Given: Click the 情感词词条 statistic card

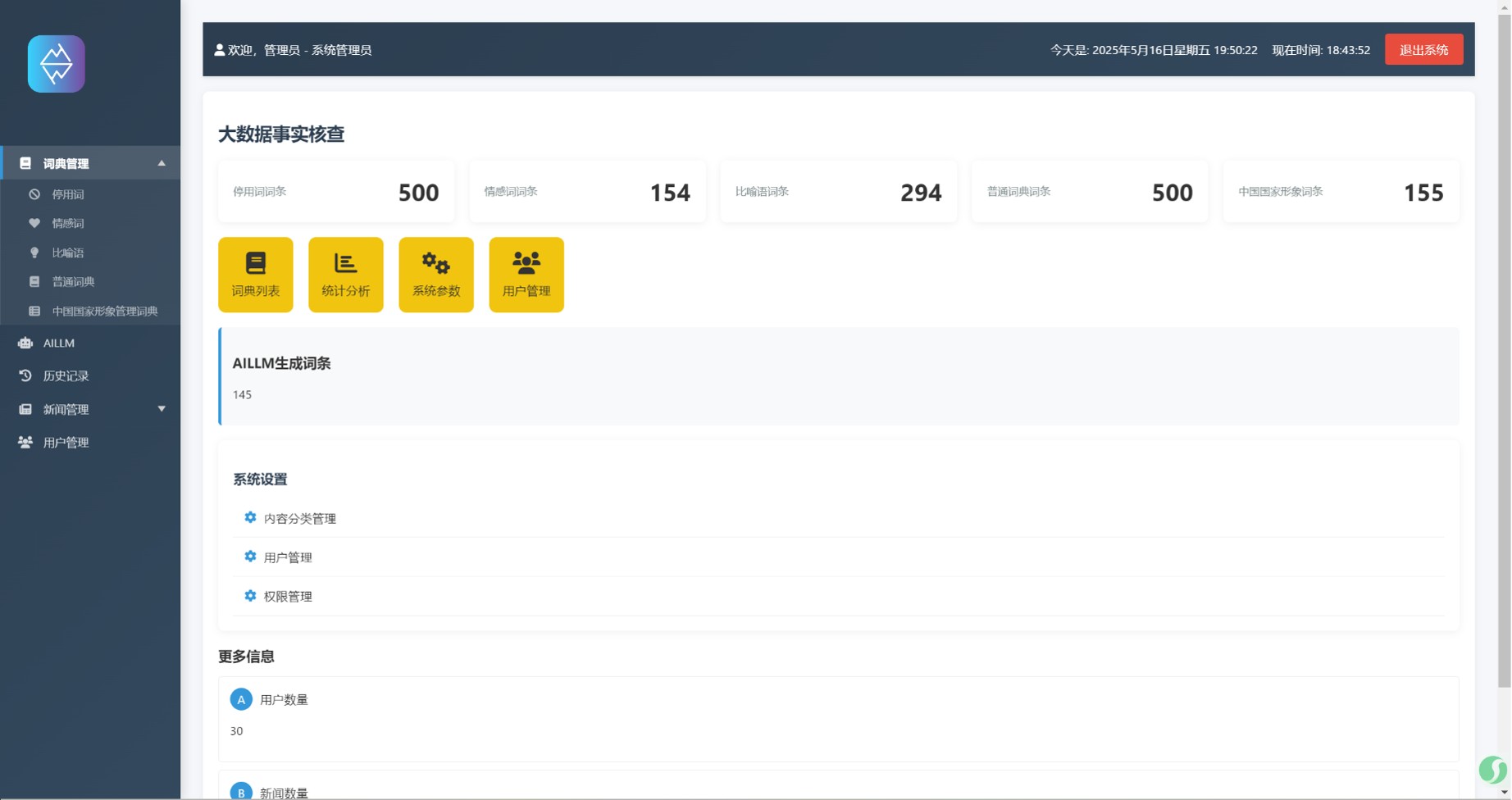Looking at the screenshot, I should tap(587, 192).
